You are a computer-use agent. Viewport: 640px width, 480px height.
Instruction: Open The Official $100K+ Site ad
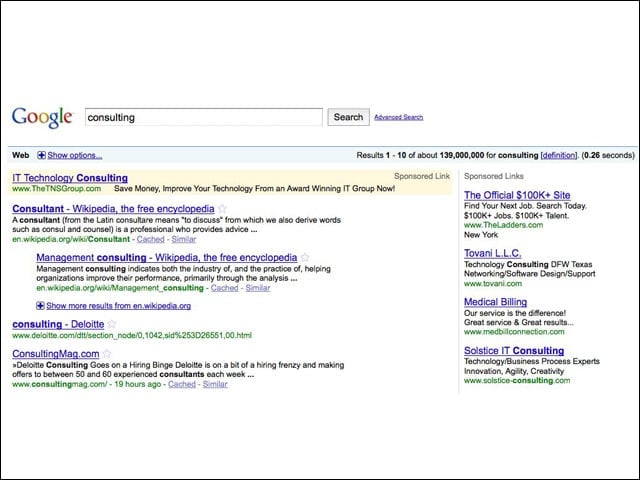point(517,195)
